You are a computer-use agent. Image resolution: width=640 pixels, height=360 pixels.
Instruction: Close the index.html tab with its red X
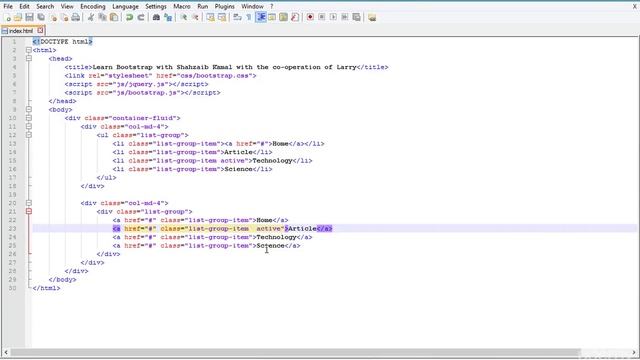[x=40, y=30]
